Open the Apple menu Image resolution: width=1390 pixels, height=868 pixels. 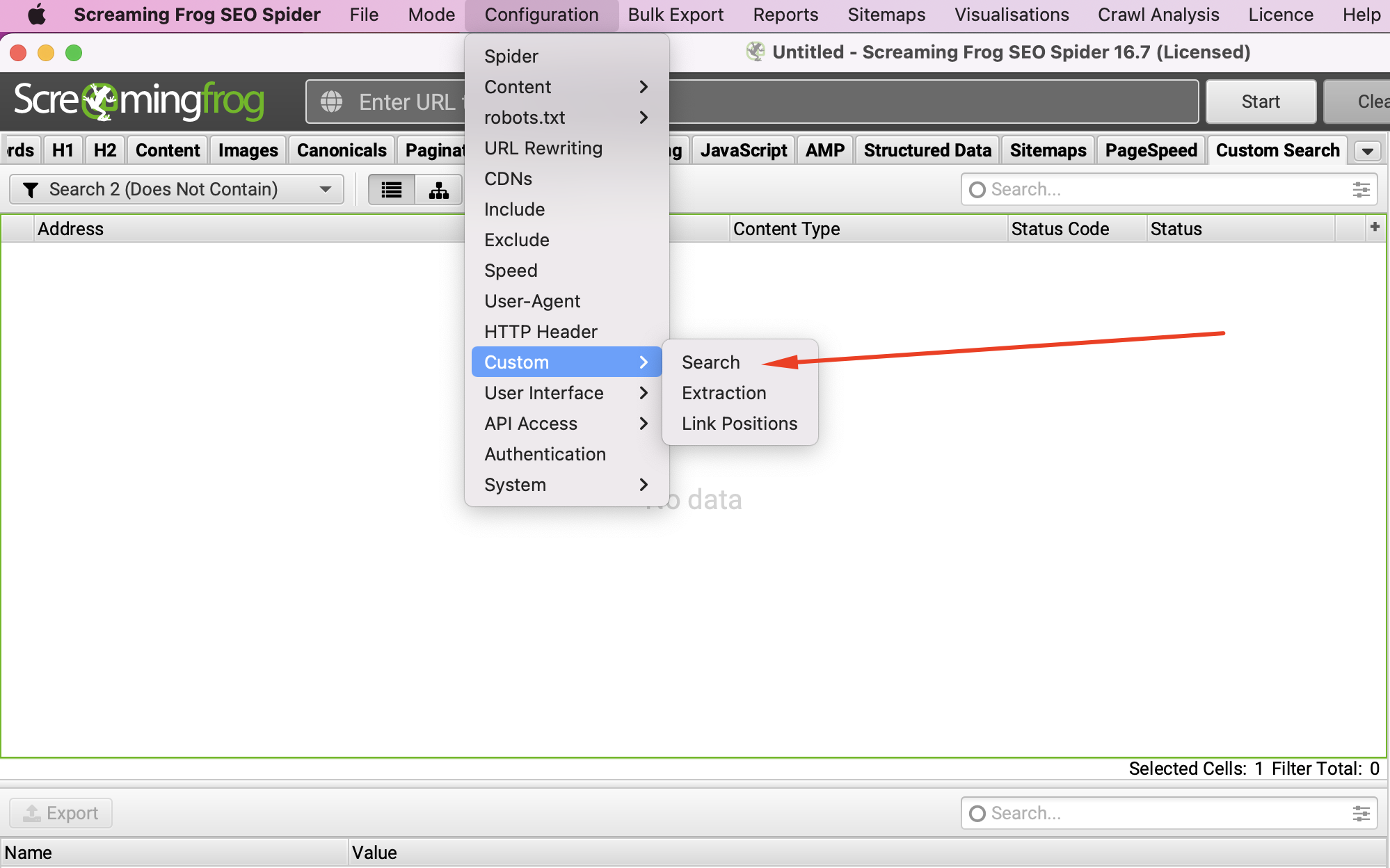pyautogui.click(x=37, y=15)
